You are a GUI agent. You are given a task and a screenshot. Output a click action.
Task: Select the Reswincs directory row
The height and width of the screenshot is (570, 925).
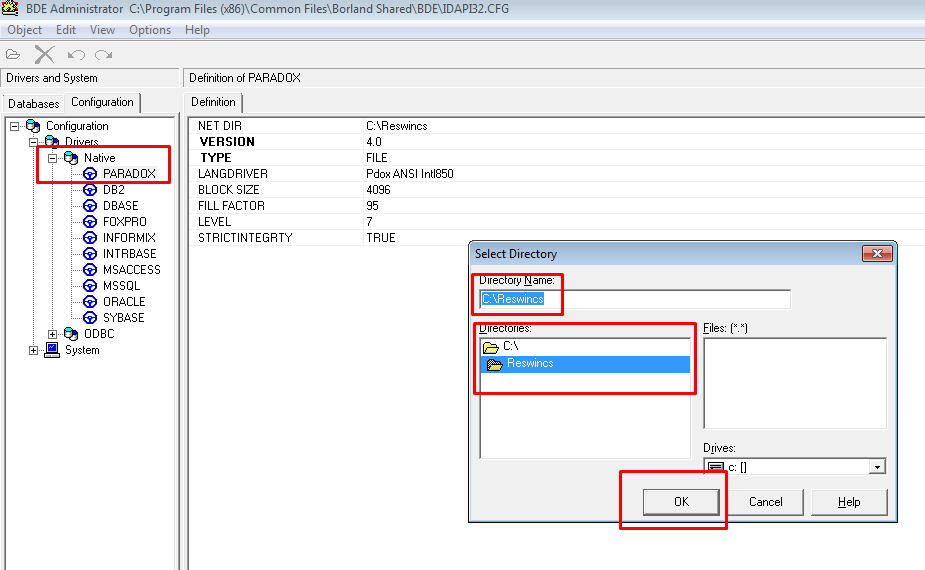point(585,364)
